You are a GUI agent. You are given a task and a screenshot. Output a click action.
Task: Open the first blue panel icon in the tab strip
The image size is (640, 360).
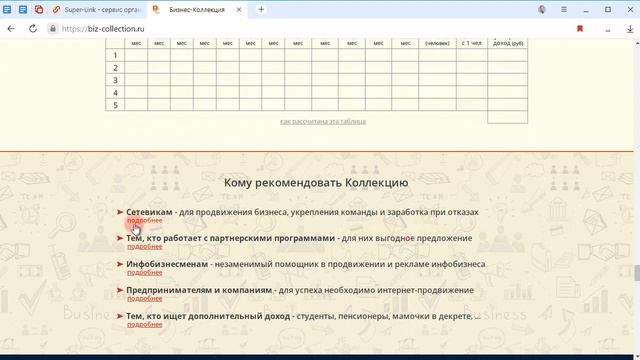[7, 9]
